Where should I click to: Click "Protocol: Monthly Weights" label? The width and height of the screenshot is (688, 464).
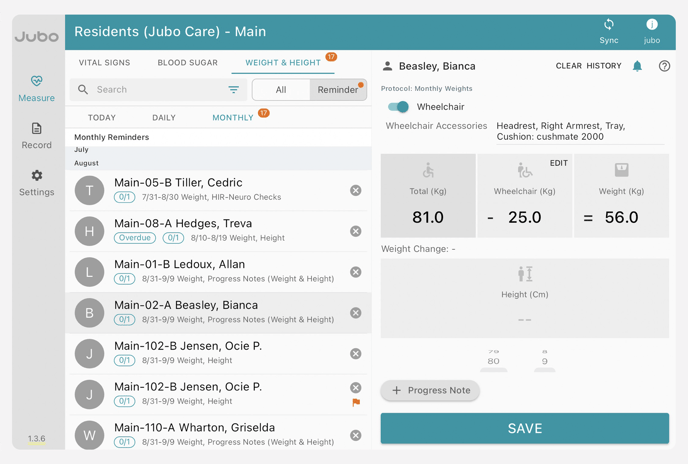tap(426, 89)
